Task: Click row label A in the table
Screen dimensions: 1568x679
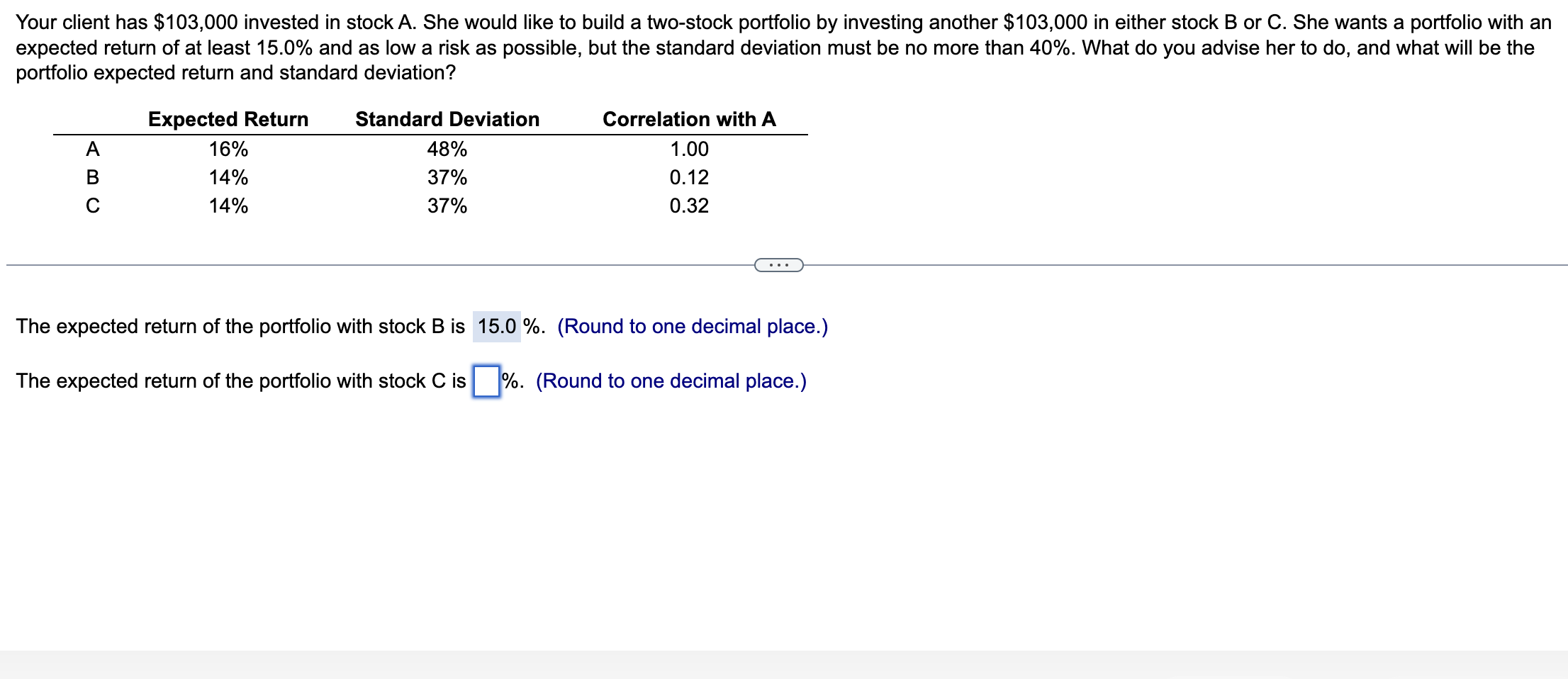Action: tap(93, 149)
